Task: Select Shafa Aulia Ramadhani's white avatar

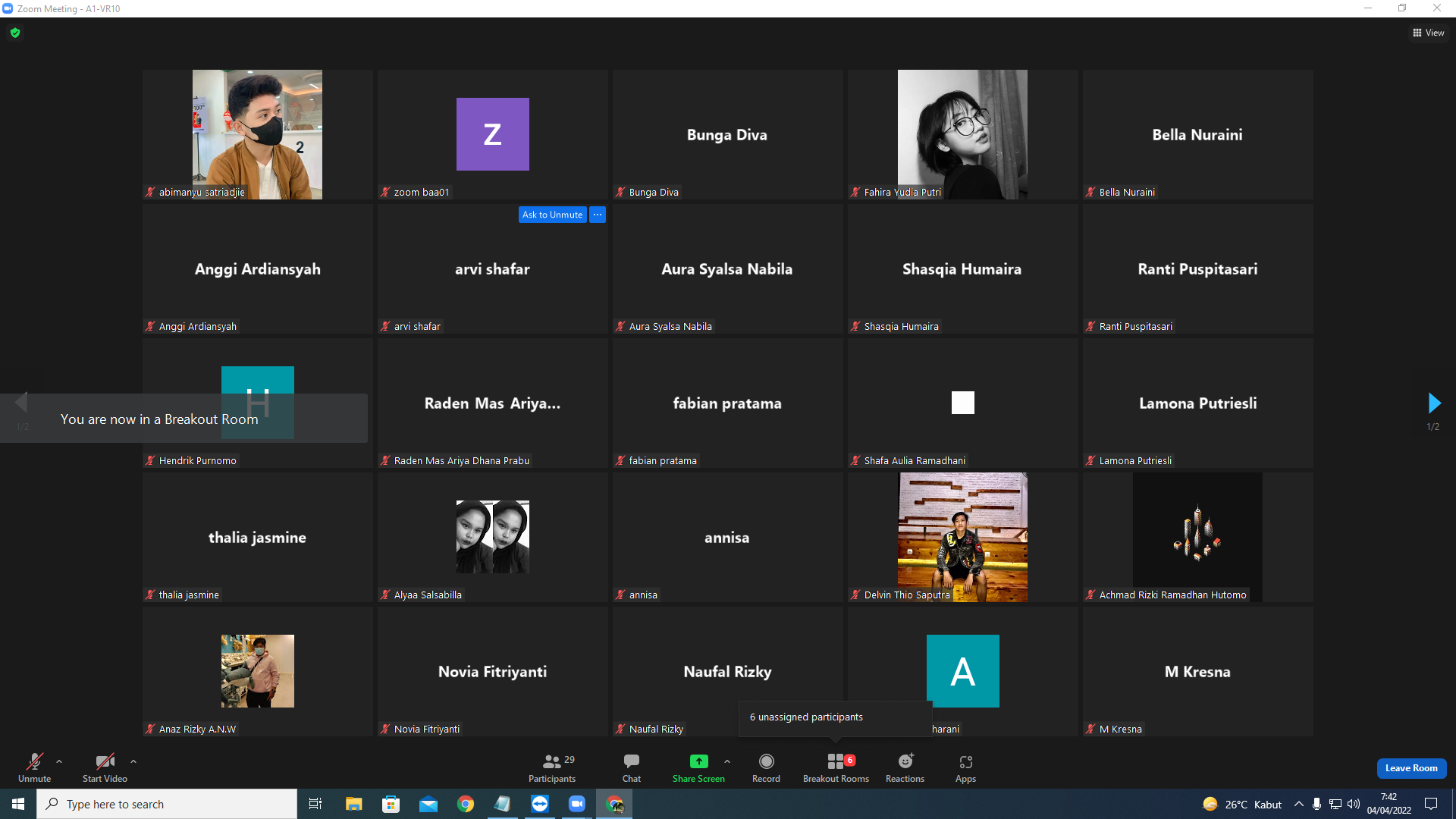Action: click(x=963, y=403)
